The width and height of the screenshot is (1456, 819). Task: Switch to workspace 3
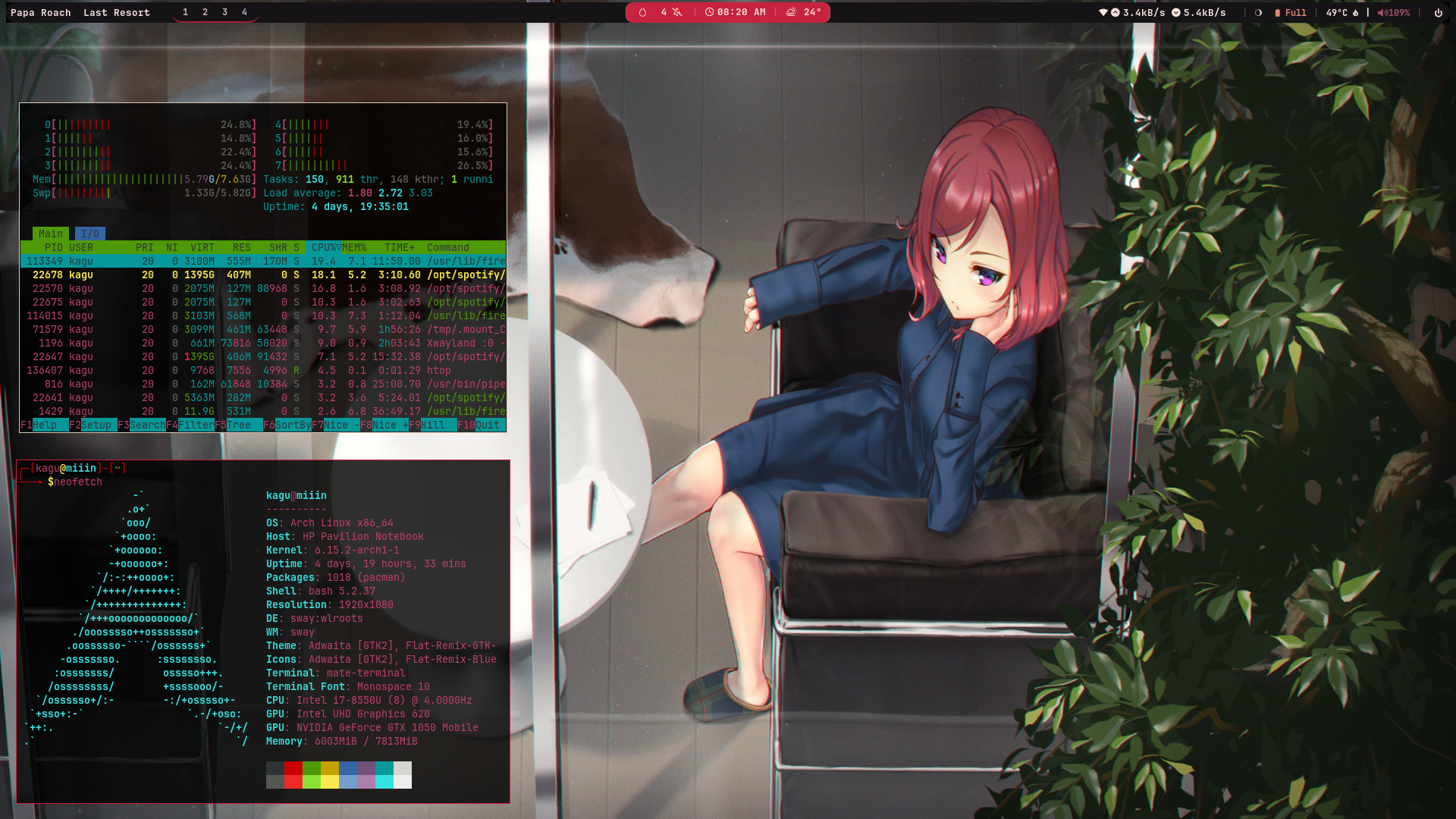click(x=224, y=12)
